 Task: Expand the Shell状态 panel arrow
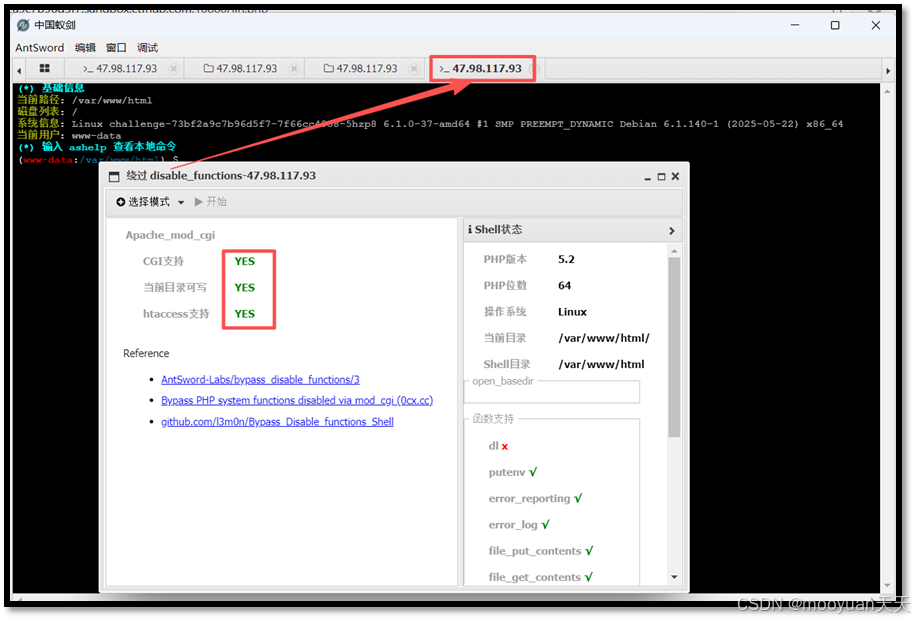click(672, 231)
